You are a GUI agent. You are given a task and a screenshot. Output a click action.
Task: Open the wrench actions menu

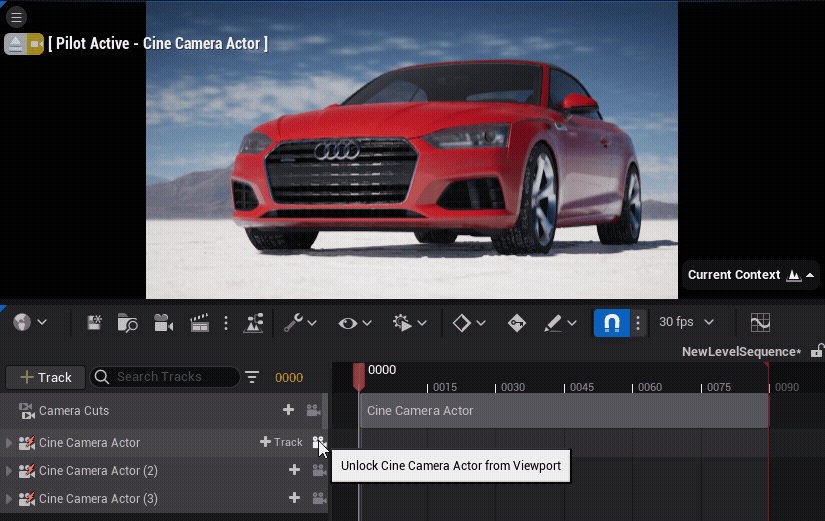coord(293,323)
